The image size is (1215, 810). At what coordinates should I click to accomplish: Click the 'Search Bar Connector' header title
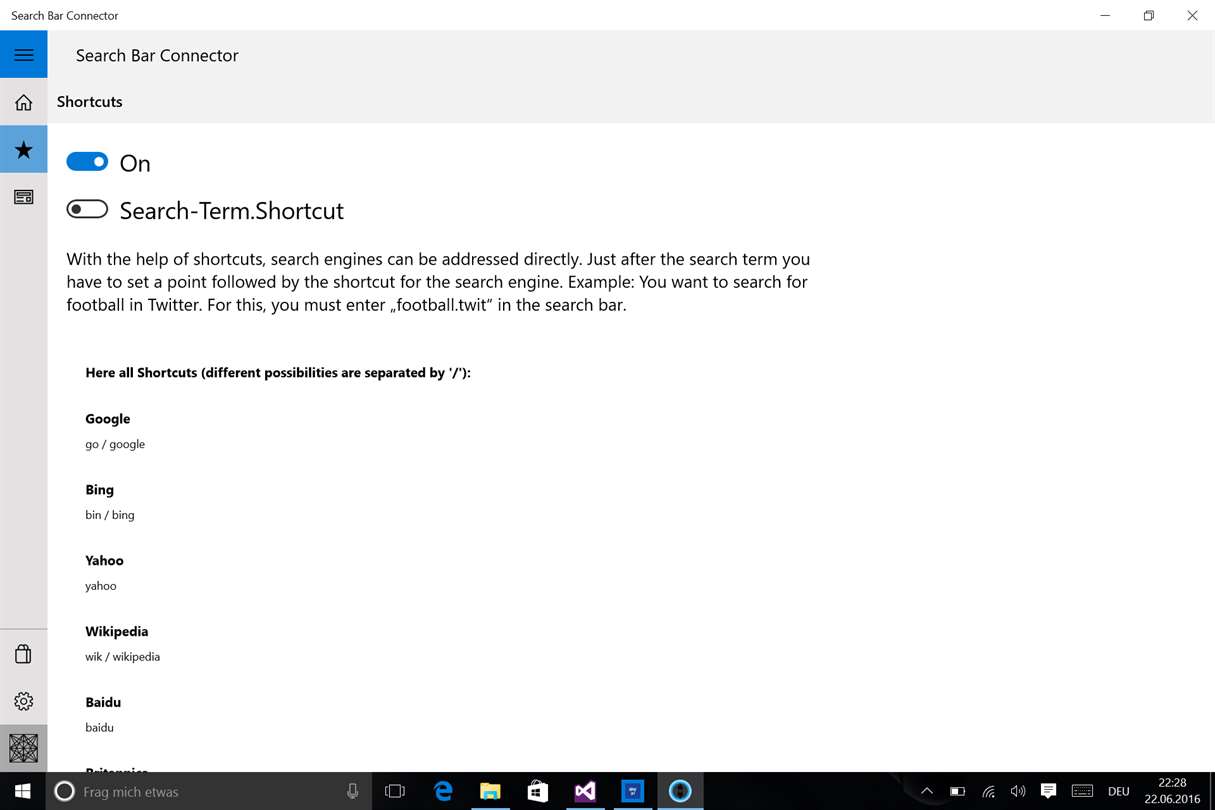tap(157, 56)
